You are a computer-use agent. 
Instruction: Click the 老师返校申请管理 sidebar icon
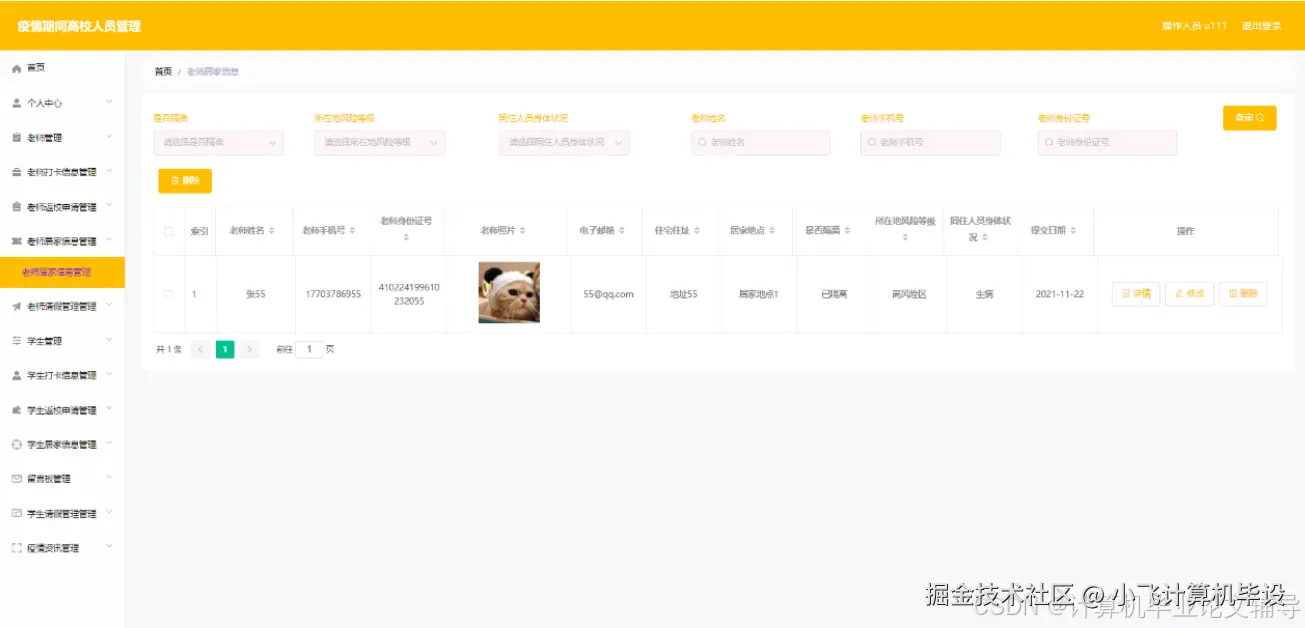[x=16, y=207]
